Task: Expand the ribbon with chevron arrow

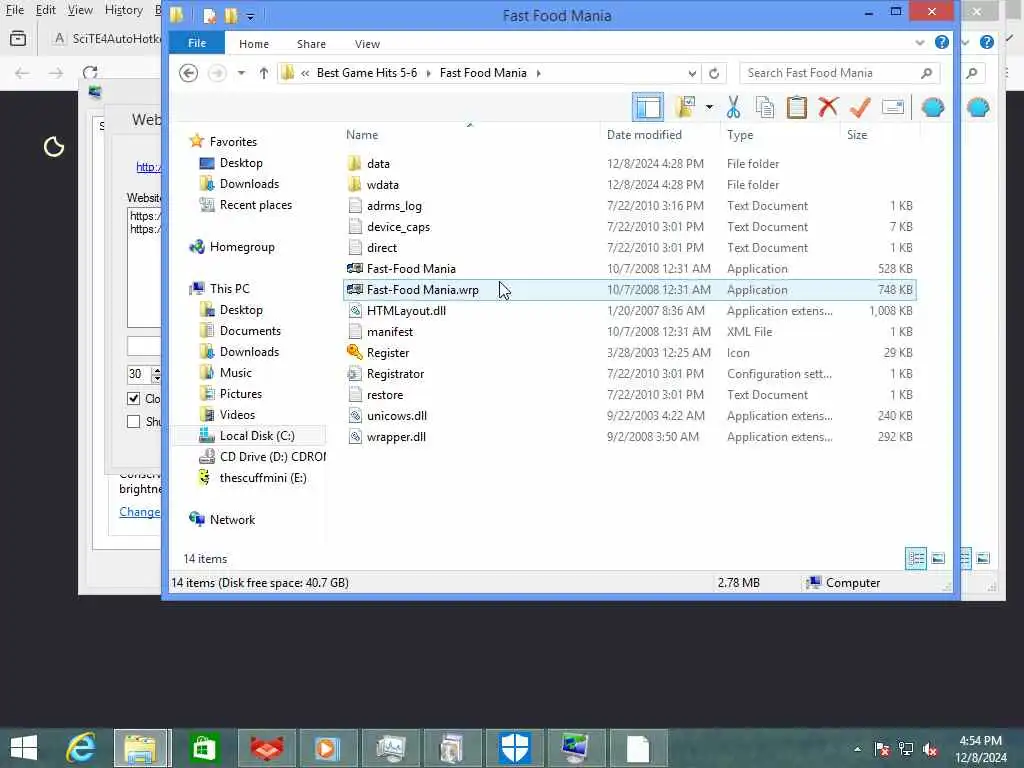Action: click(920, 43)
